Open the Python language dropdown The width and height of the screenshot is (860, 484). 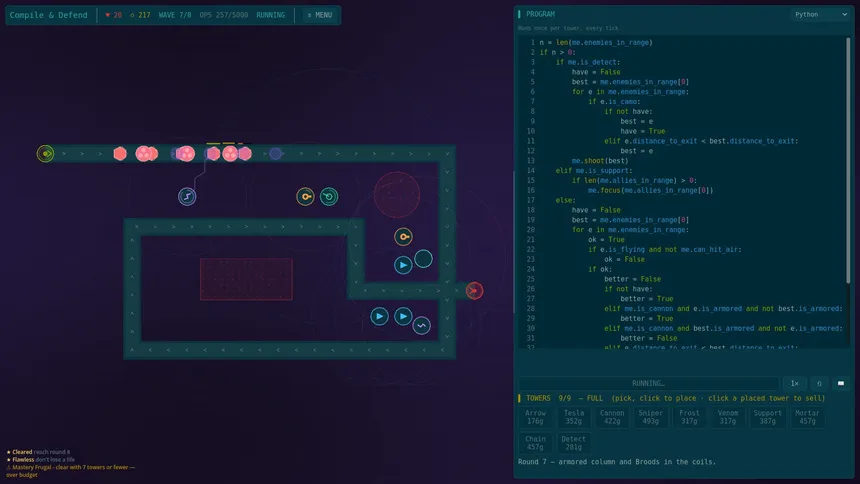pyautogui.click(x=821, y=14)
